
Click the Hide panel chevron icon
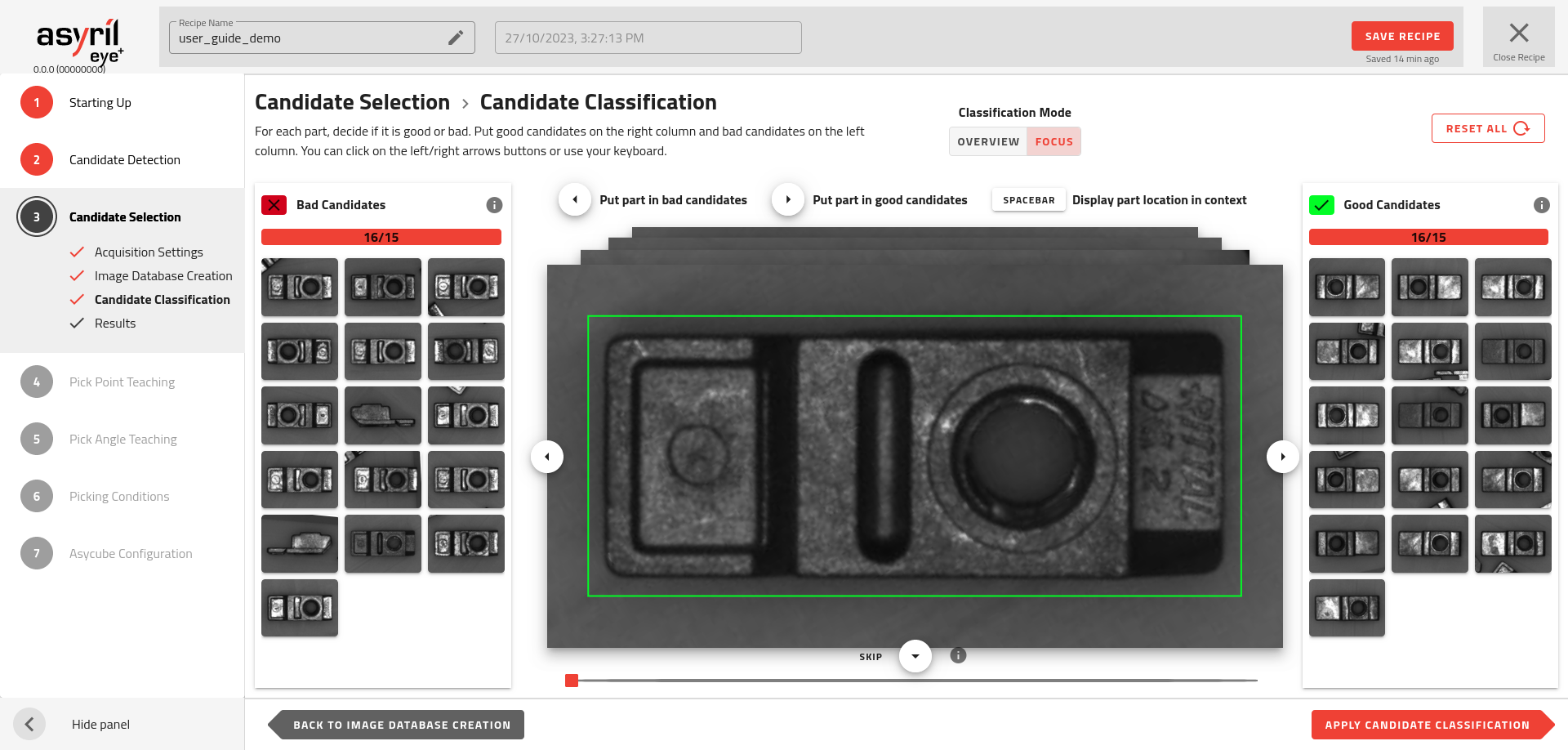29,724
